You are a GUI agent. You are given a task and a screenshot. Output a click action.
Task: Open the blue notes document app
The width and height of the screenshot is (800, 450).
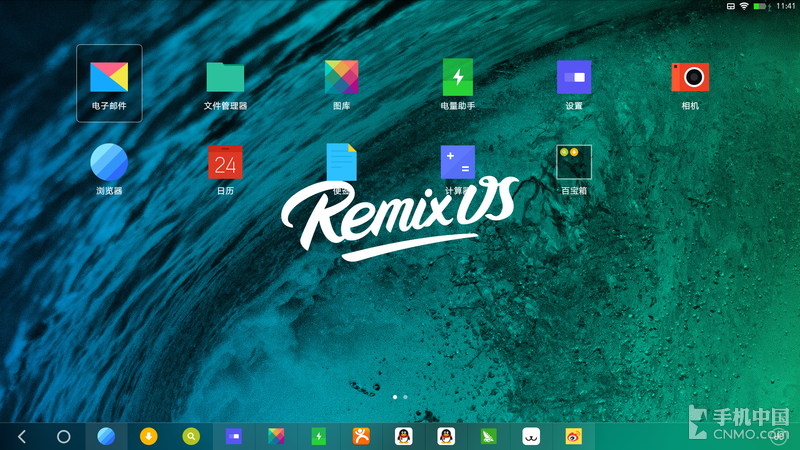[341, 162]
